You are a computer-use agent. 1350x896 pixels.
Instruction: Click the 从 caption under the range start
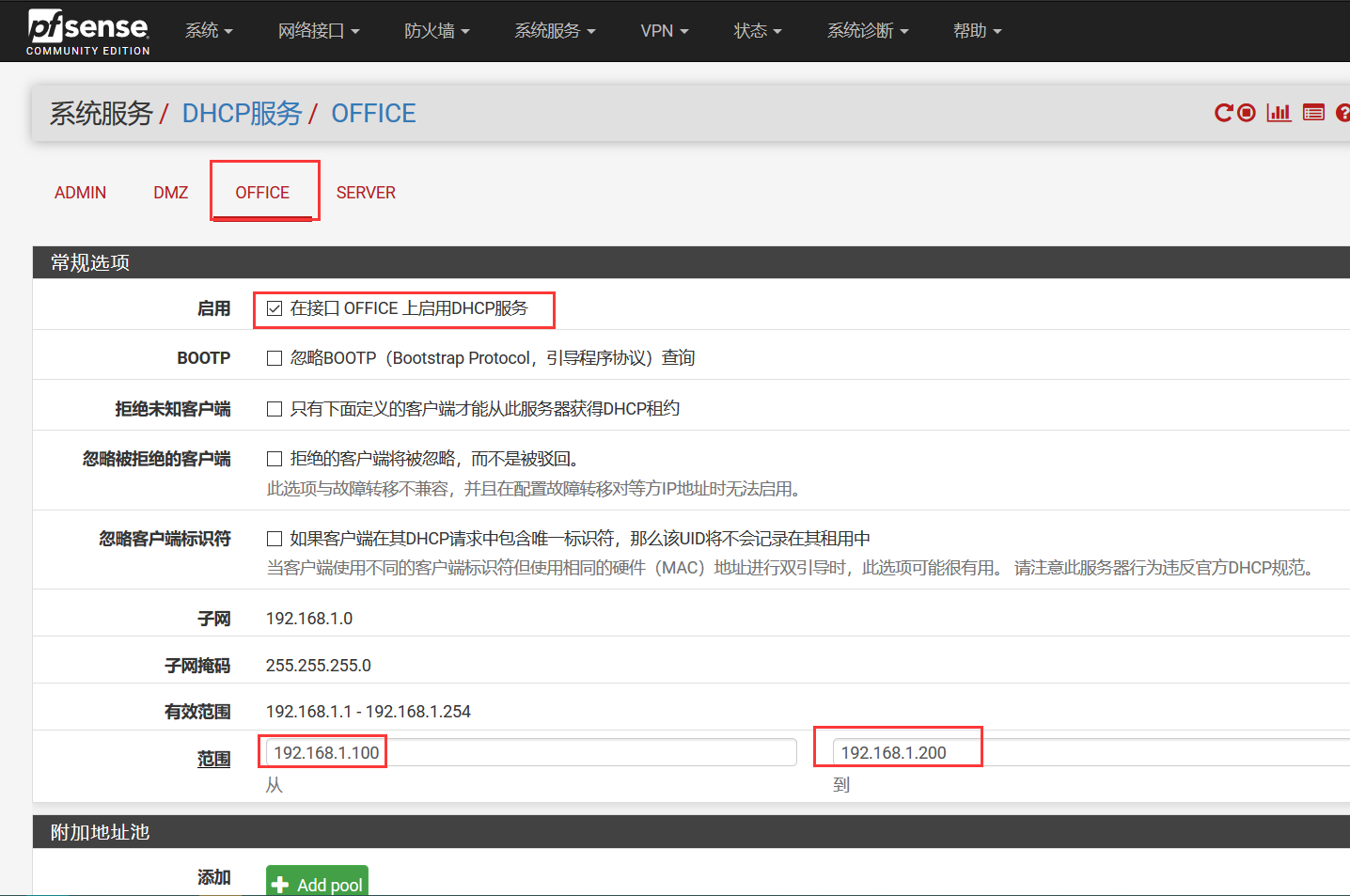point(275,785)
